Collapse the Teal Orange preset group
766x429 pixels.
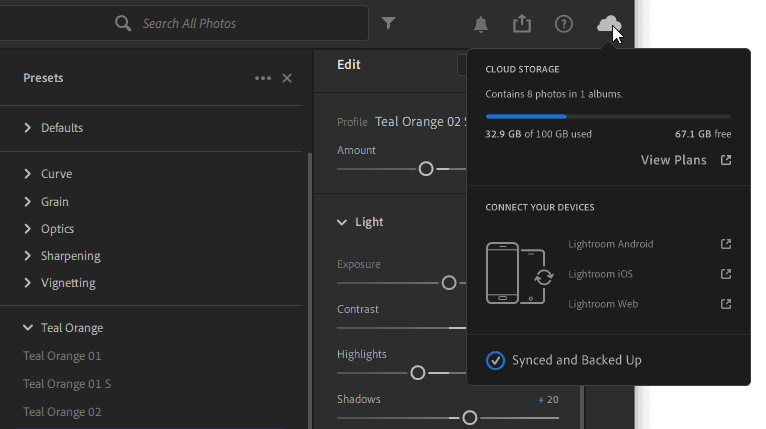click(x=28, y=328)
